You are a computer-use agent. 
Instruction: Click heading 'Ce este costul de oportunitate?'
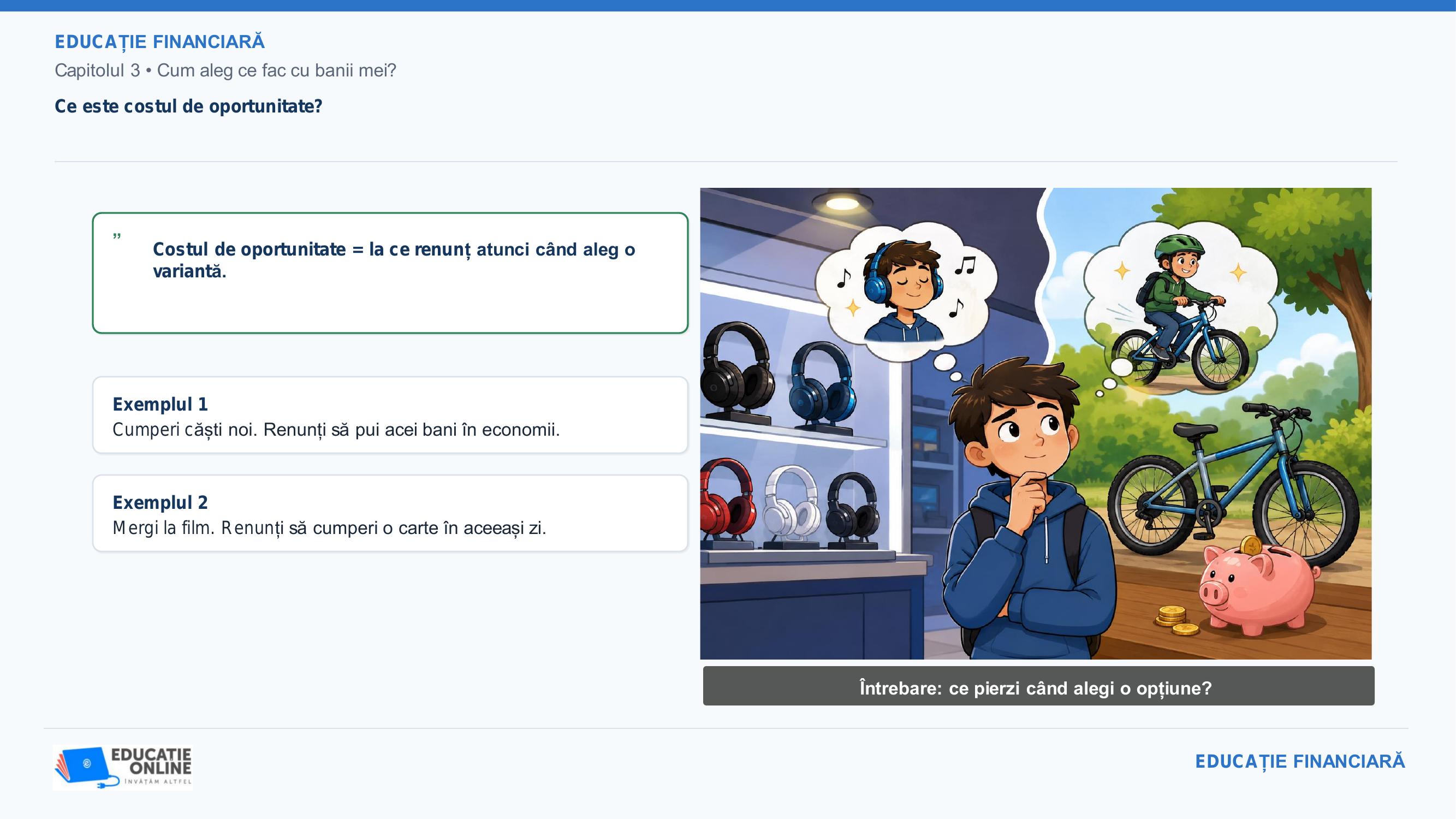188,106
